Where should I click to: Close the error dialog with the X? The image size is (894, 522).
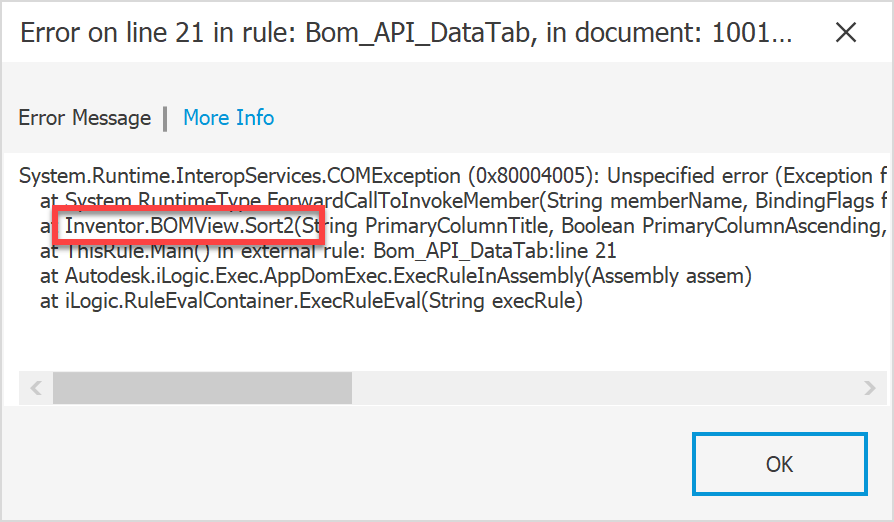tap(845, 32)
